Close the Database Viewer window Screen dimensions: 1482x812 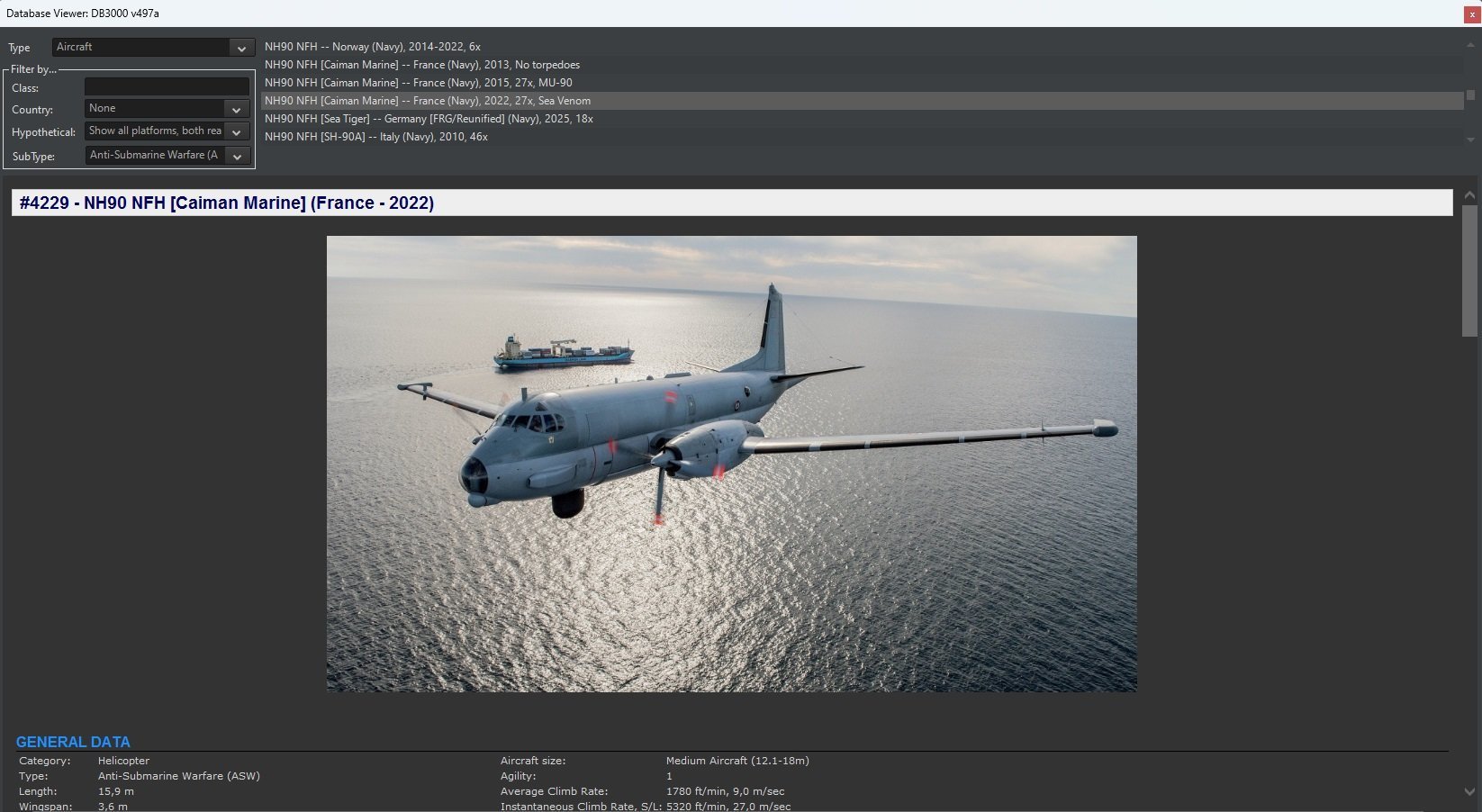tap(1472, 14)
